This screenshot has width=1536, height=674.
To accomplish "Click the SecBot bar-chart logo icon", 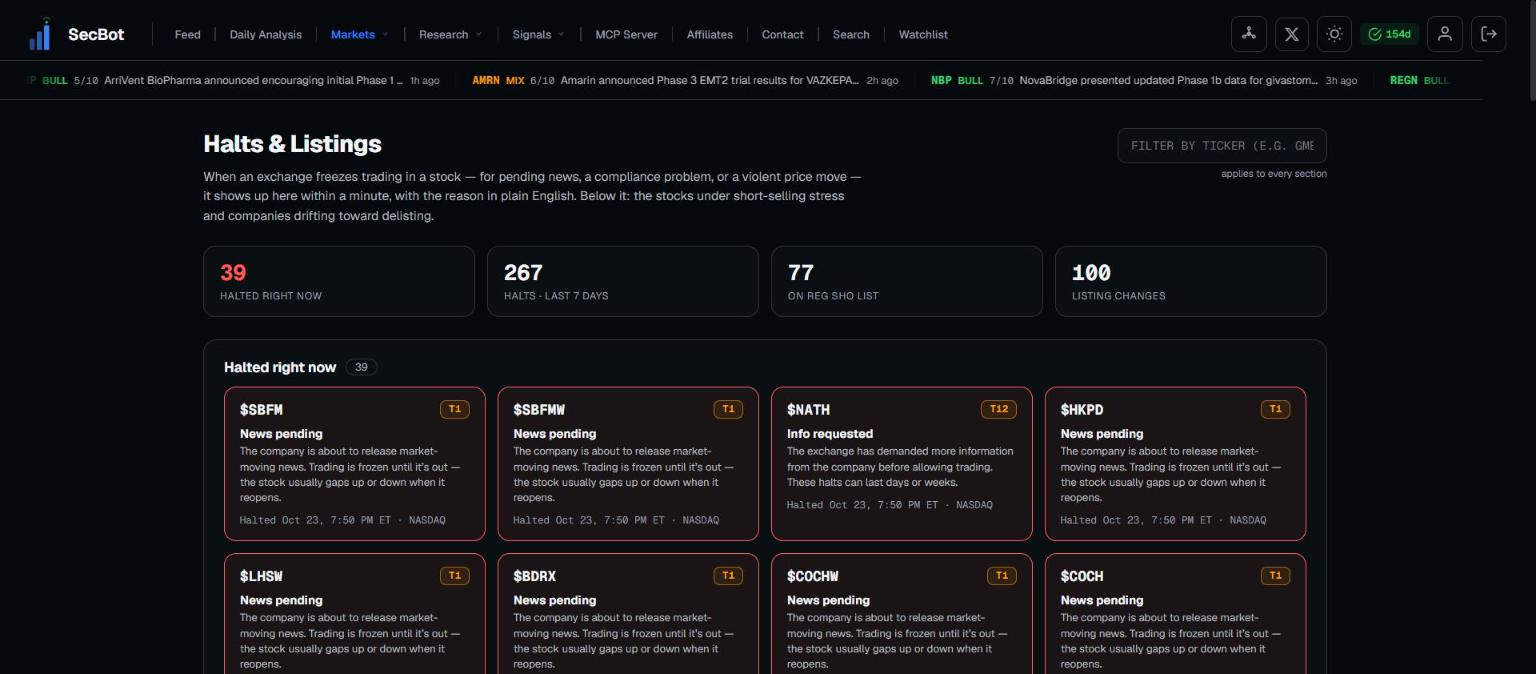I will pos(40,34).
